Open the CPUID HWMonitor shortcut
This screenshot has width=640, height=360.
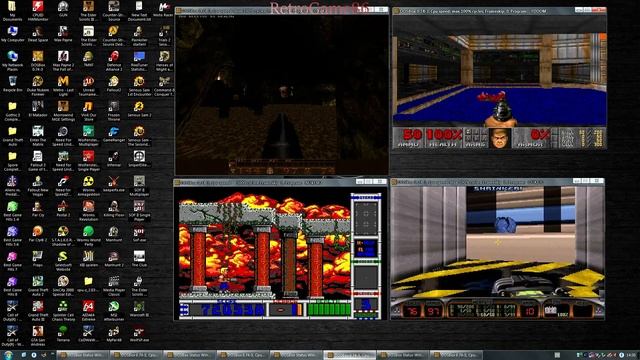[38, 11]
